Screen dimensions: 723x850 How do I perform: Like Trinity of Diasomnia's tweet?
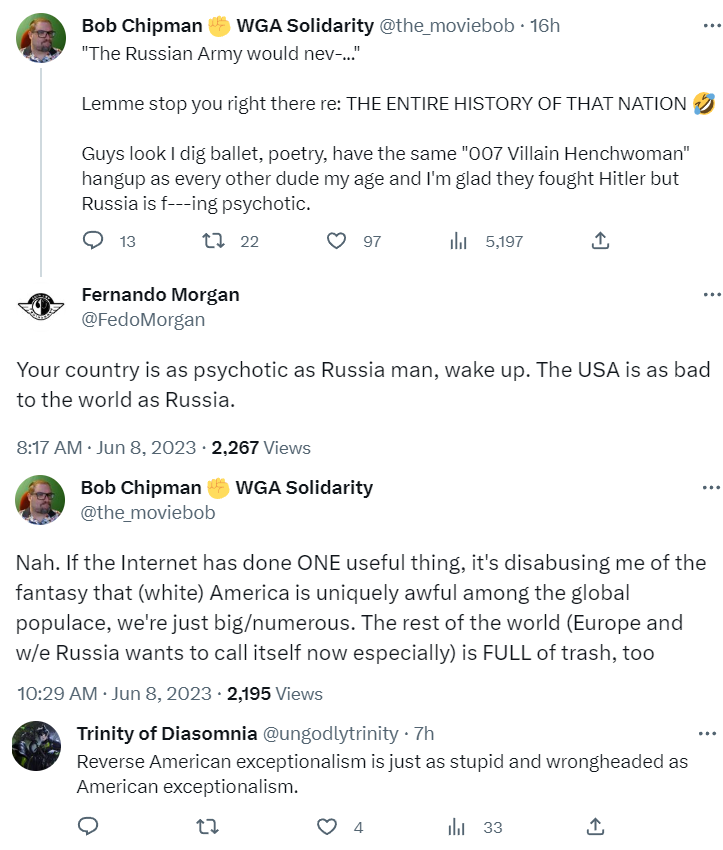click(x=327, y=826)
